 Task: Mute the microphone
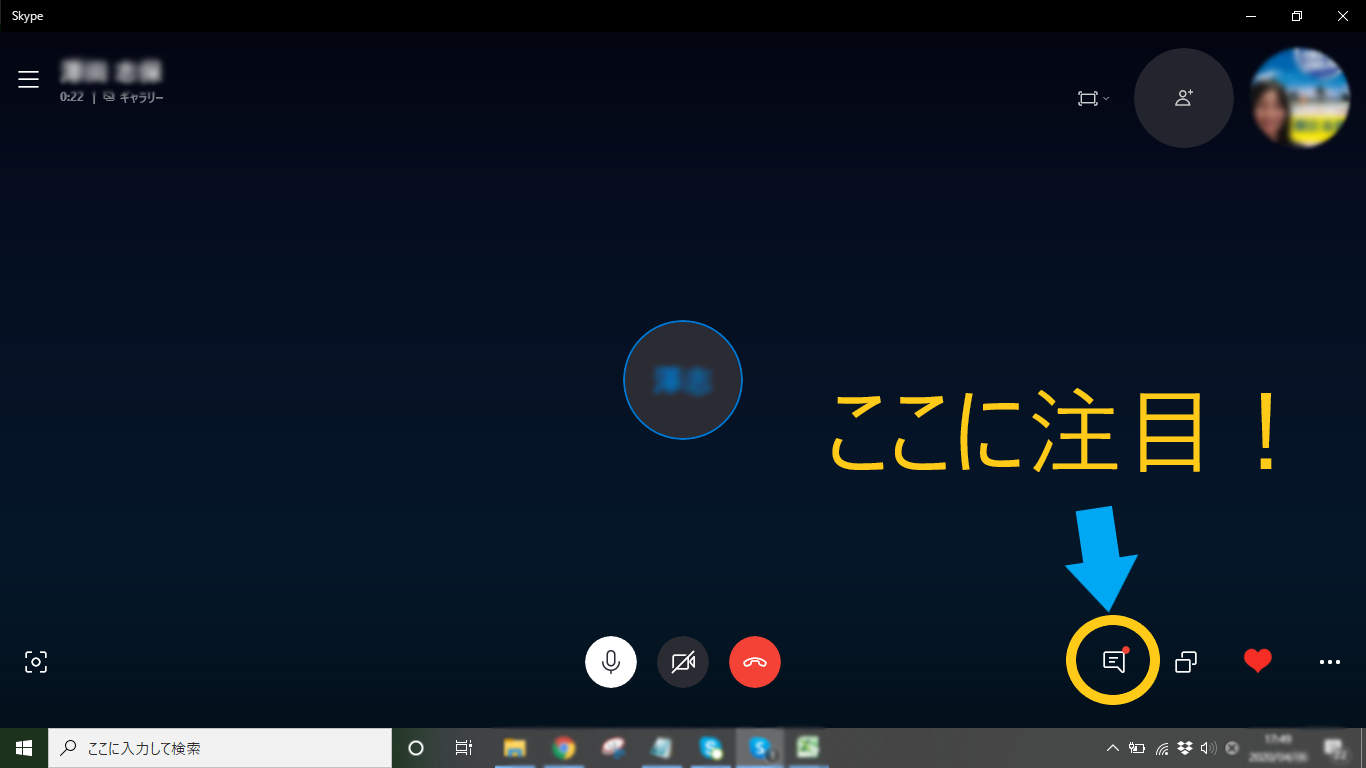(x=610, y=662)
